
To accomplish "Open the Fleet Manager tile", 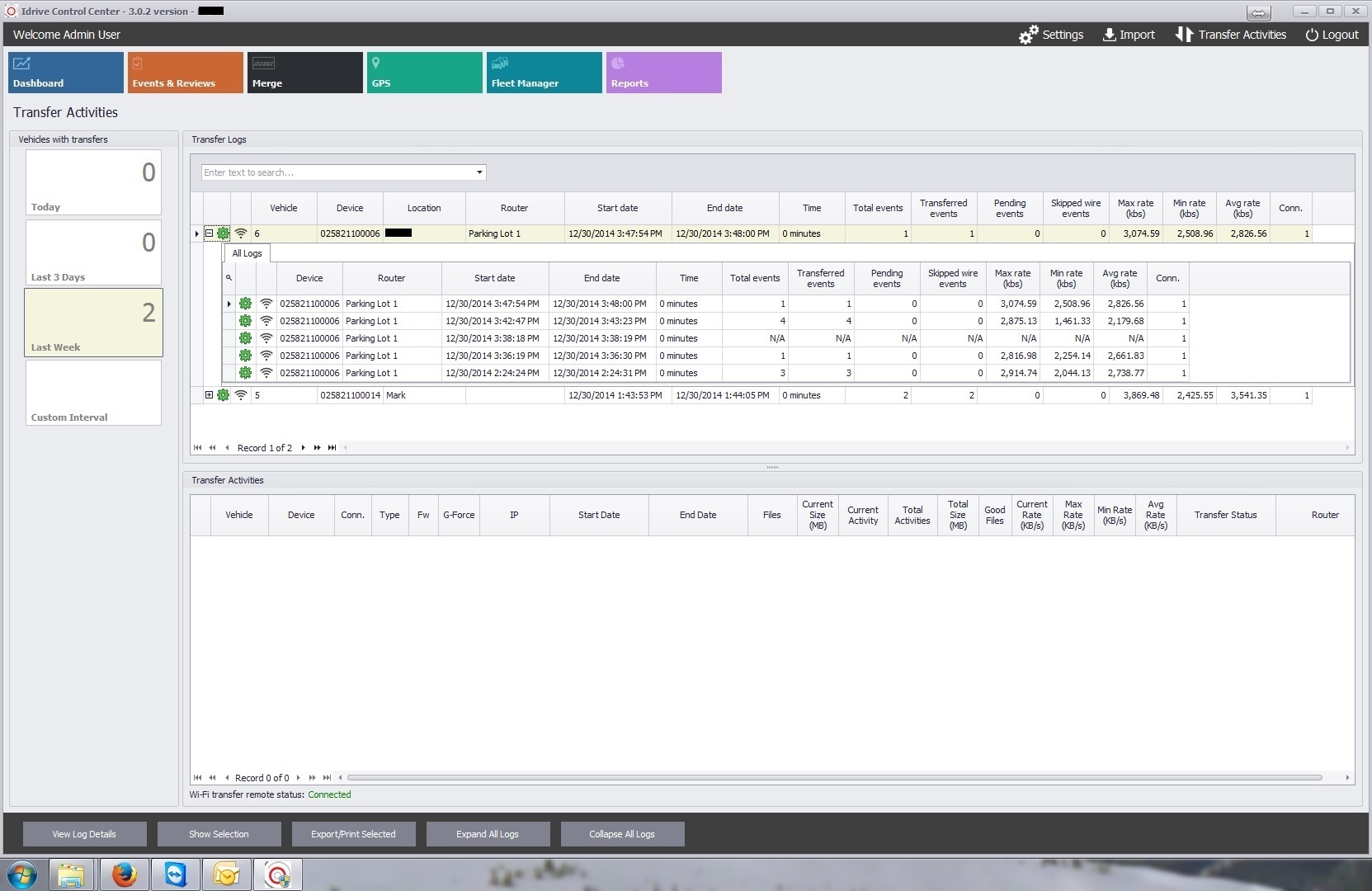I will pos(544,73).
